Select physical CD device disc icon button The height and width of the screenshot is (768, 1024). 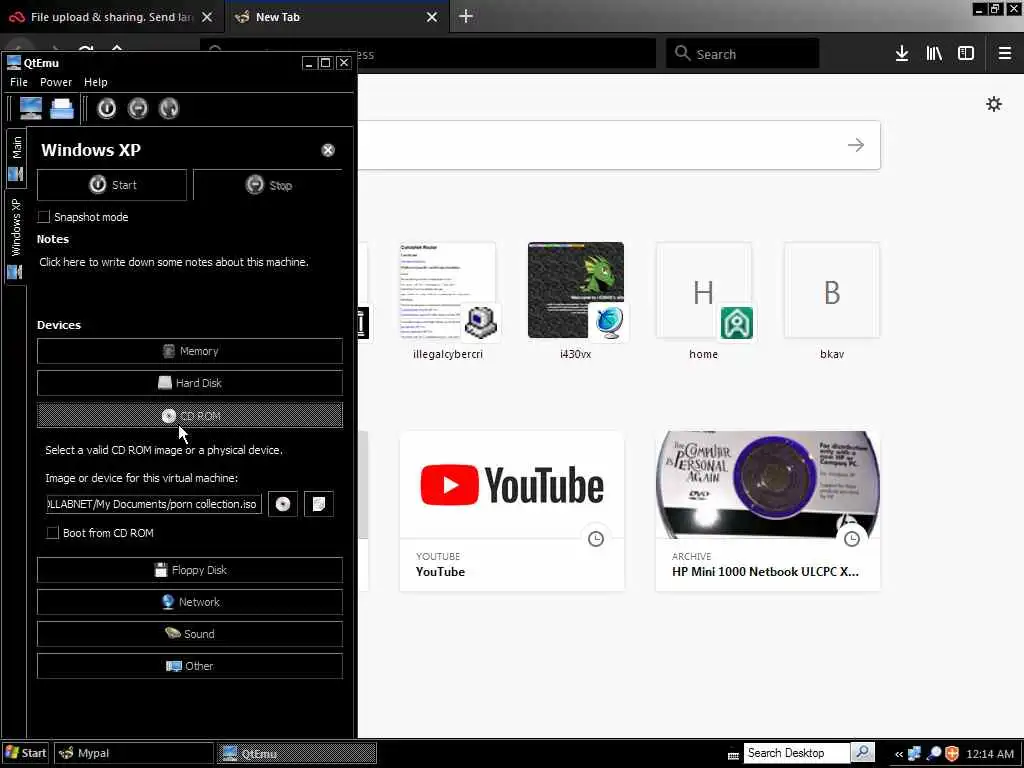pyautogui.click(x=283, y=504)
